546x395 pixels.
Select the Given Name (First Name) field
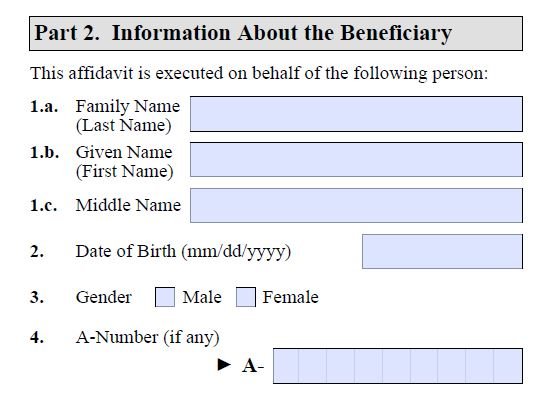point(356,160)
